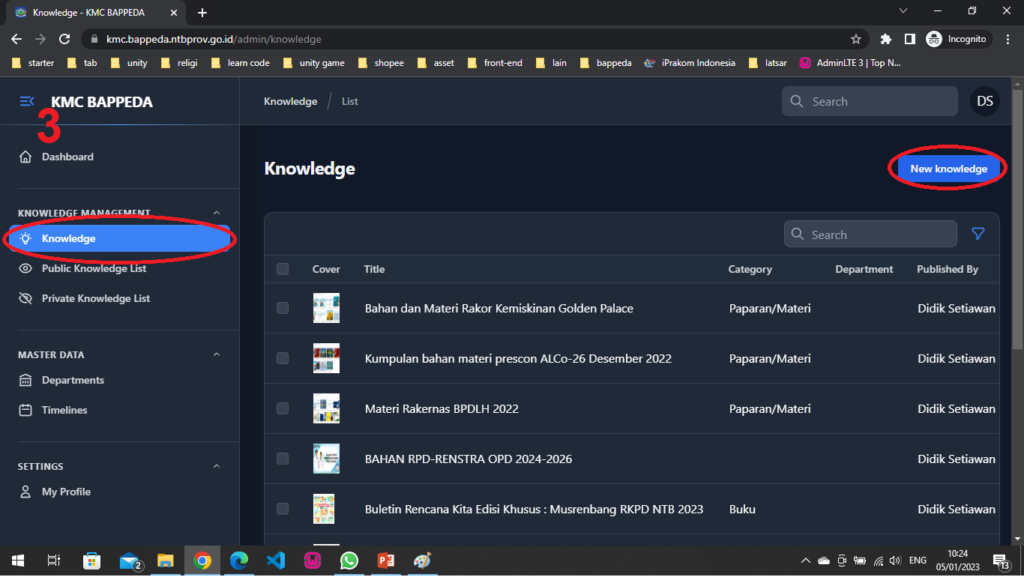This screenshot has width=1024, height=577.
Task: Bookmark this page with the star icon
Action: click(856, 39)
